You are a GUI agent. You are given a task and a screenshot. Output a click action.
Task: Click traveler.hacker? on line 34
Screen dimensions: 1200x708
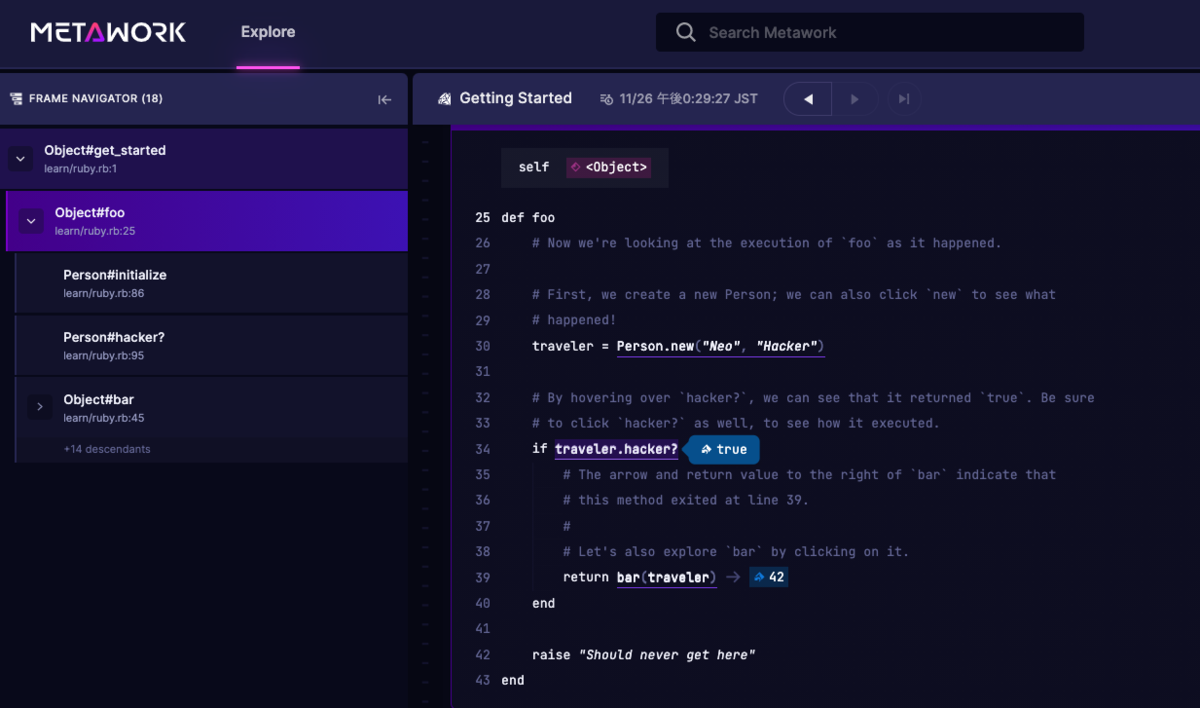[617, 449]
